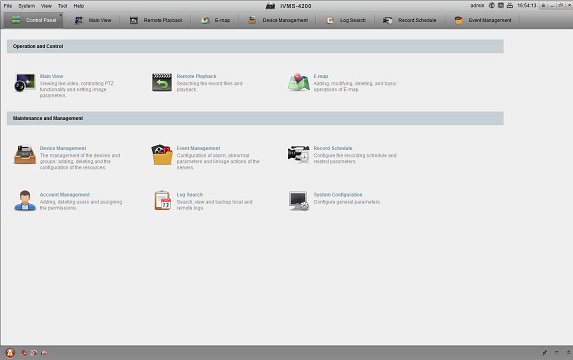This screenshot has height=360, width=573.
Task: Switch to the E-map tab
Action: [x=215, y=20]
